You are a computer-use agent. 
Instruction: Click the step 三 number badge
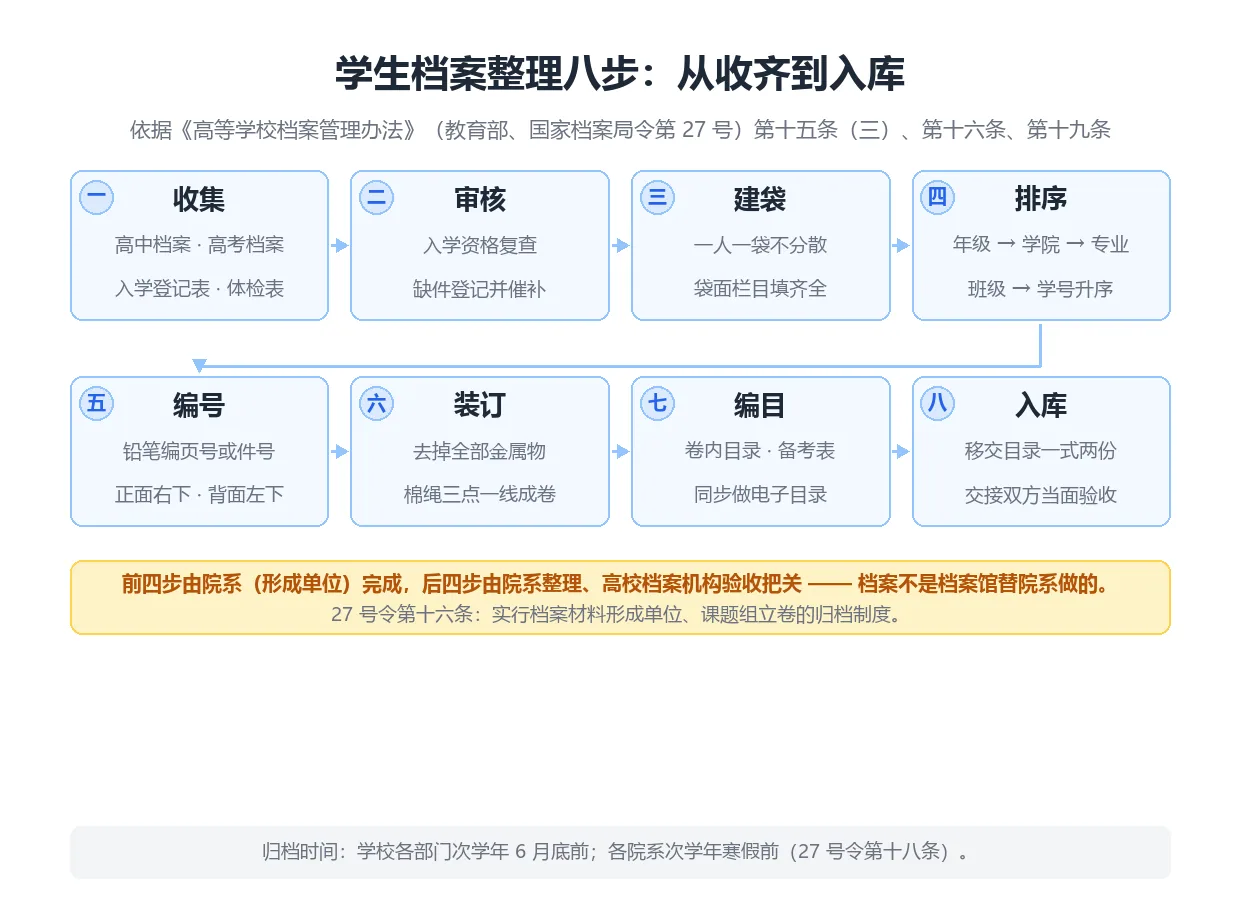(x=657, y=197)
